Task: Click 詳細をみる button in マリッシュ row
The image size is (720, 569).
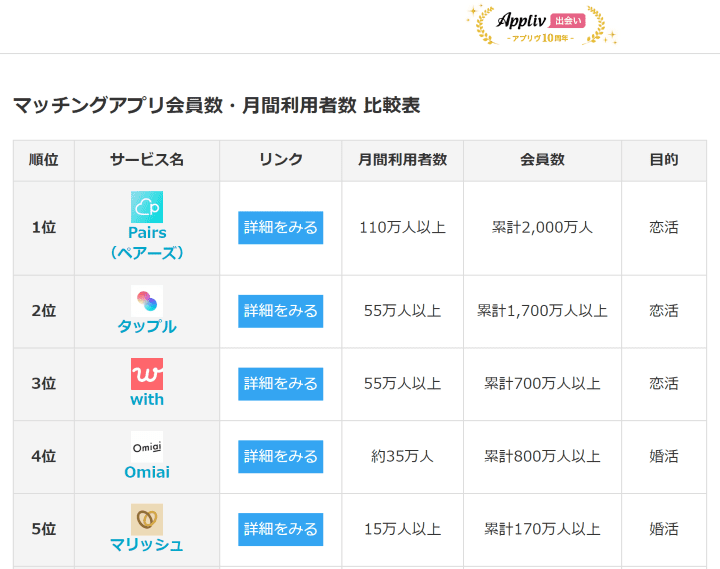Action: coord(281,529)
